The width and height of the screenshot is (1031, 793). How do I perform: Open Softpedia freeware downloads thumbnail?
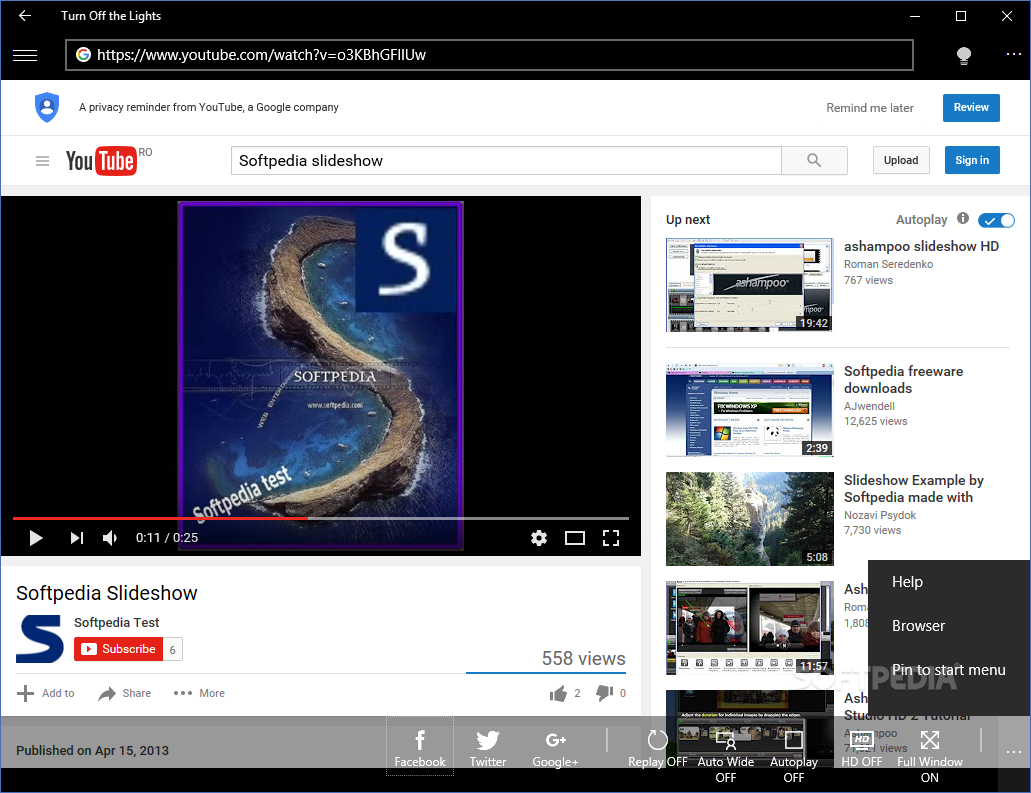click(749, 410)
